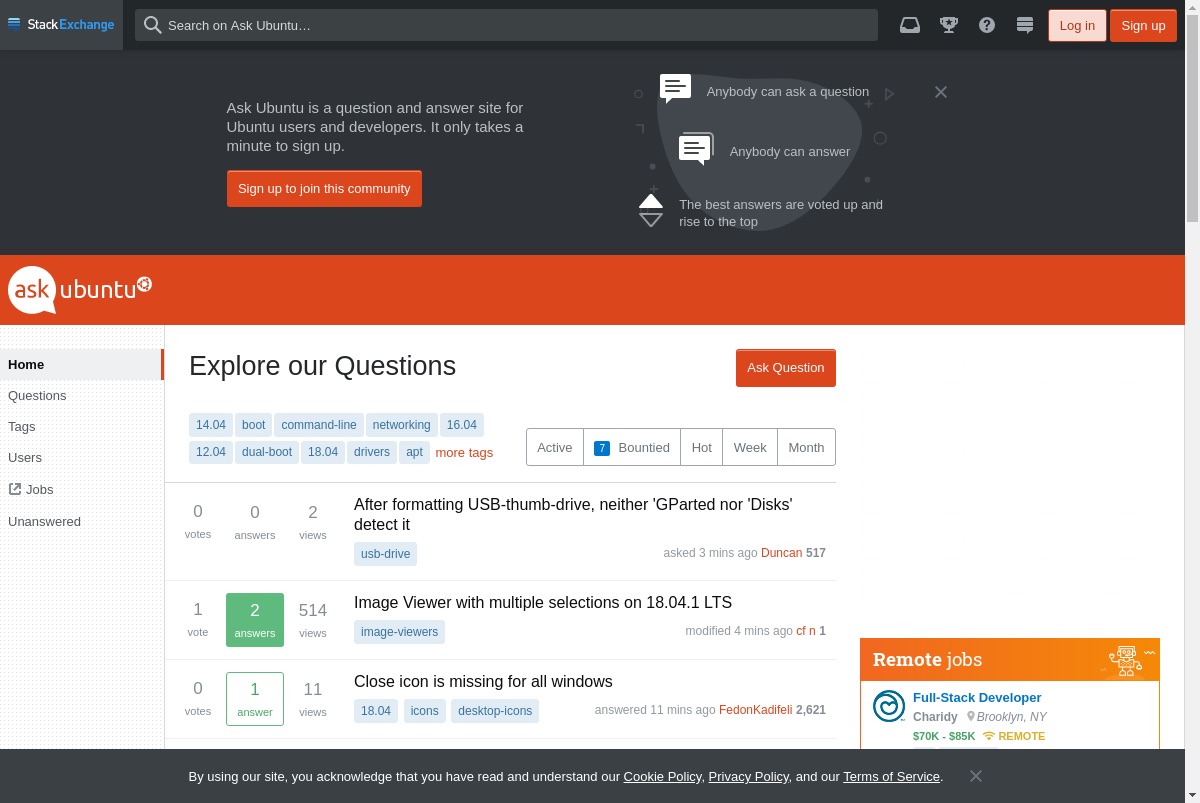The width and height of the screenshot is (1200, 803).
Task: Open question about formatting USB-thumb-drive
Action: tap(573, 514)
